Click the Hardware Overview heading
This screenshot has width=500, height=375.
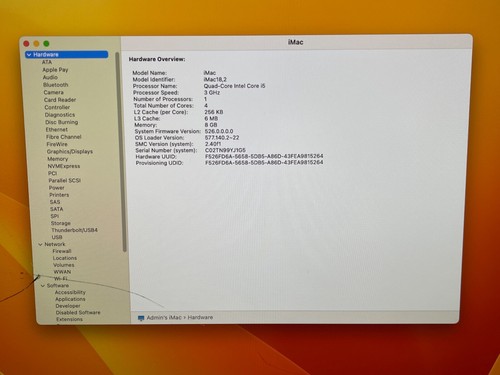point(157,59)
